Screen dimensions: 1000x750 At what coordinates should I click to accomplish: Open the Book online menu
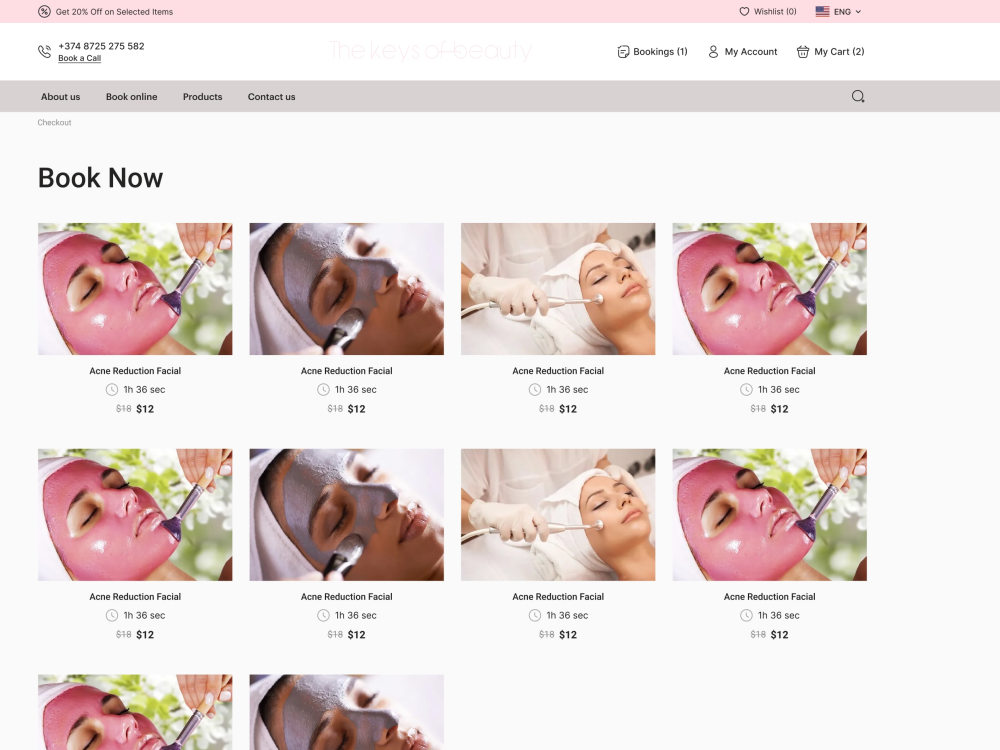pos(131,97)
